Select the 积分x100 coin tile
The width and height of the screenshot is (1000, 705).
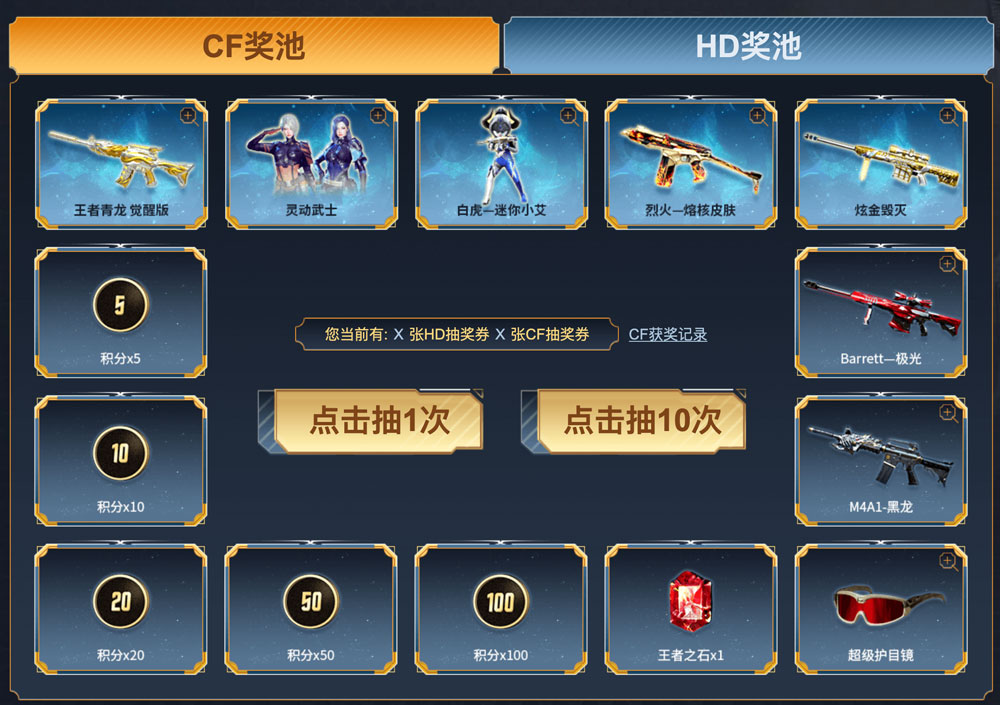click(501, 609)
